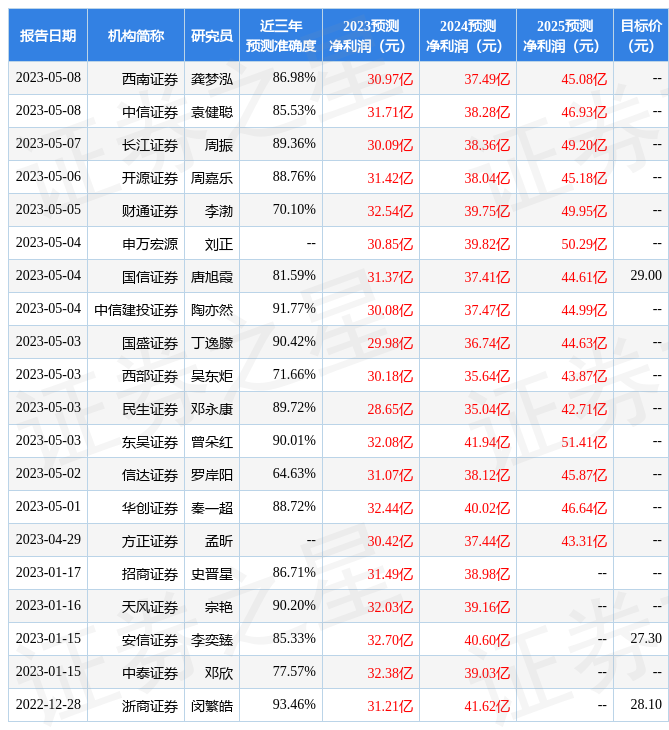
Task: Click researcher name 周嘉乐
Action: click(212, 178)
